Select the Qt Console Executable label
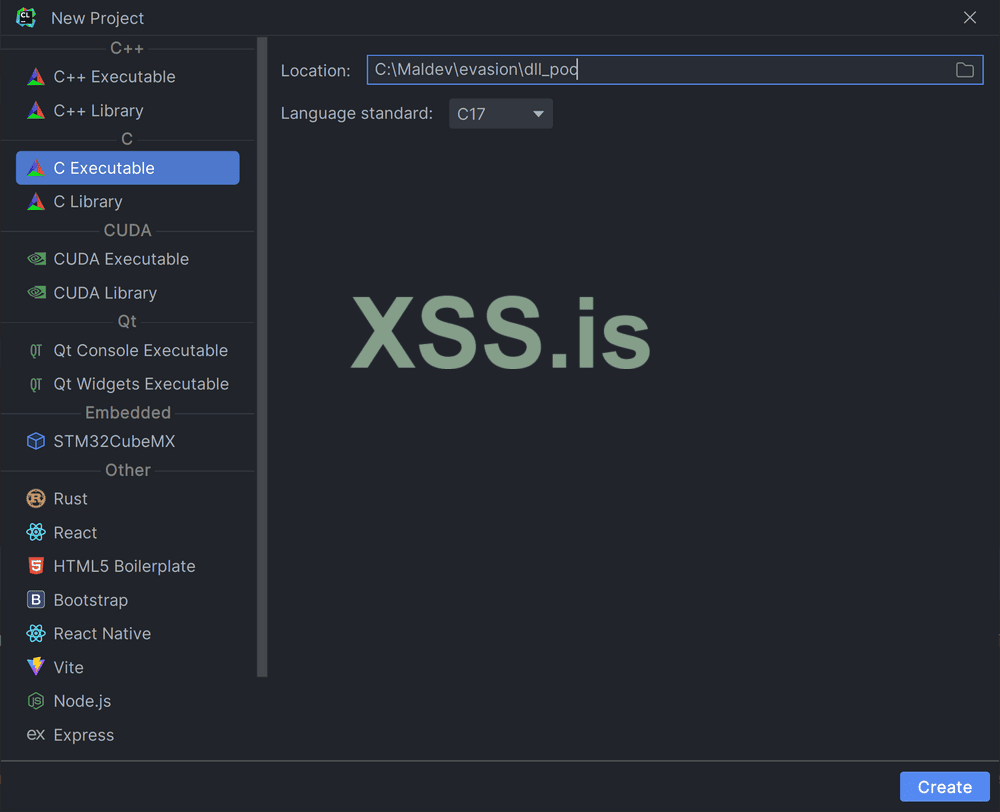The image size is (1000, 812). (141, 351)
